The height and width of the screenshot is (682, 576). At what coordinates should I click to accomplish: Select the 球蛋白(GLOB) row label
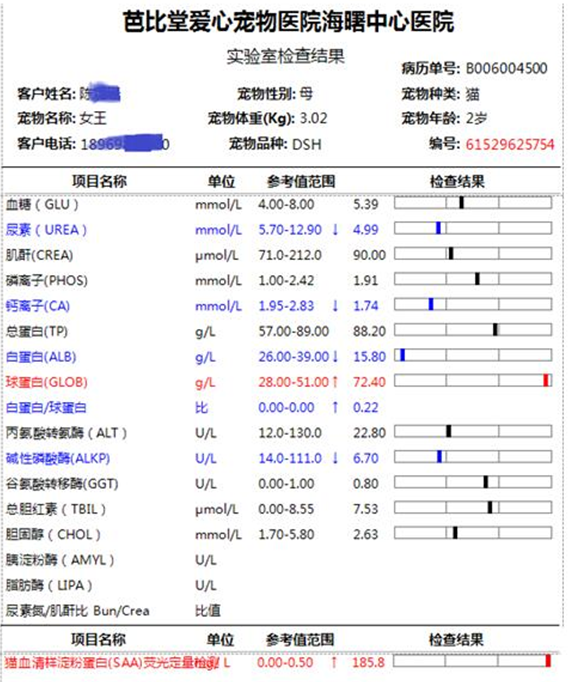(x=47, y=382)
